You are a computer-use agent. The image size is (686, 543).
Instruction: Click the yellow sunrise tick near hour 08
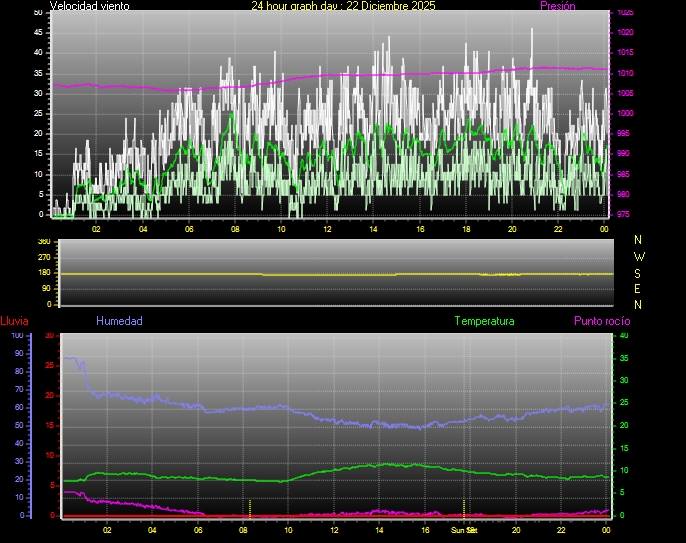pyautogui.click(x=250, y=506)
